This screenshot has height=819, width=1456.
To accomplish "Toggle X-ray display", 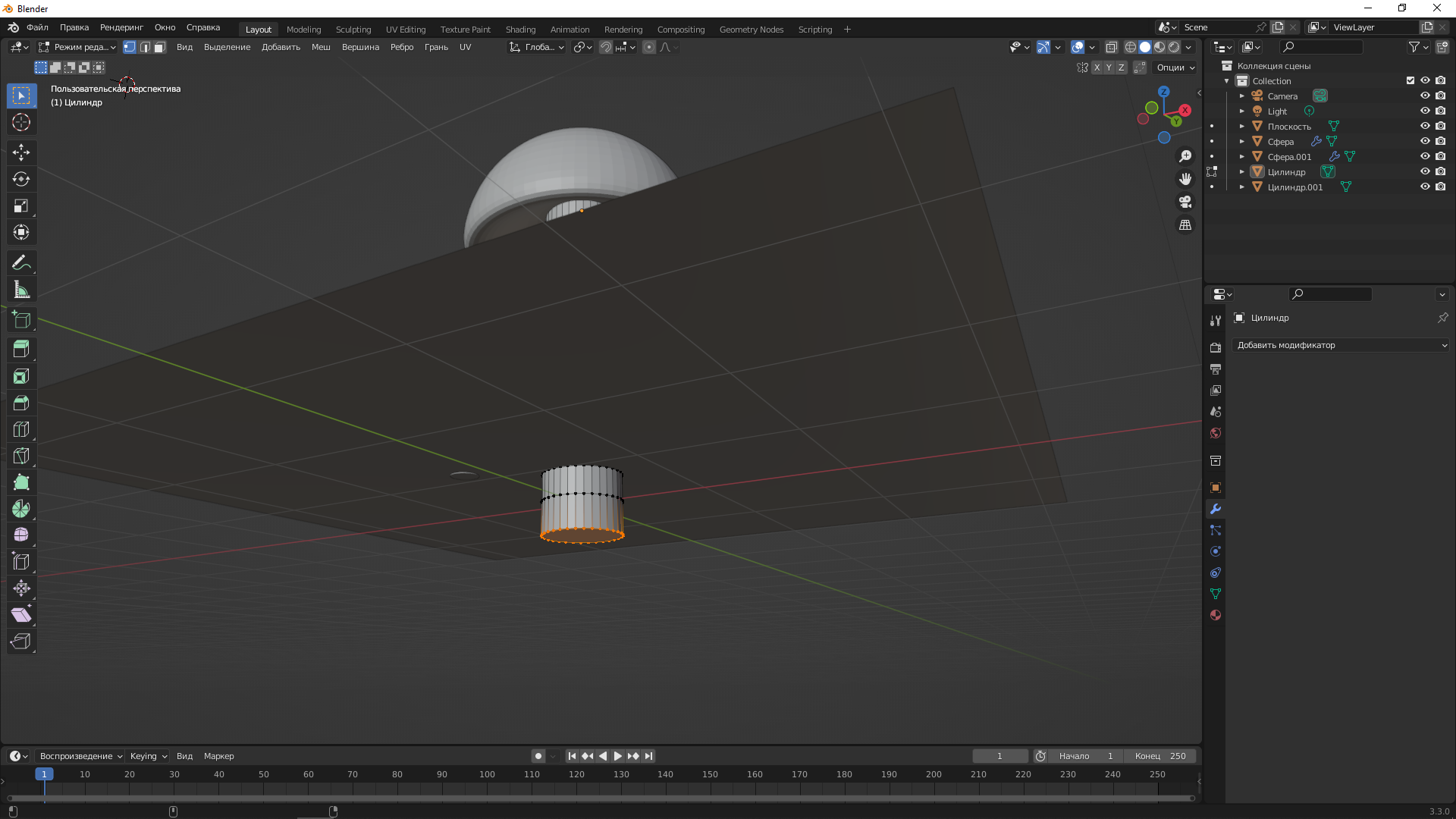I will coord(1112,47).
